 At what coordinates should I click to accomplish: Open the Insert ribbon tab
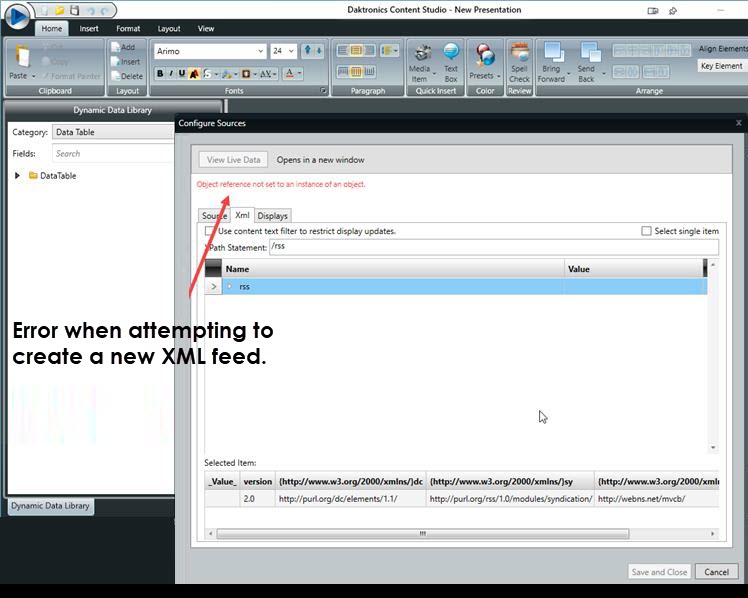pyautogui.click(x=89, y=29)
